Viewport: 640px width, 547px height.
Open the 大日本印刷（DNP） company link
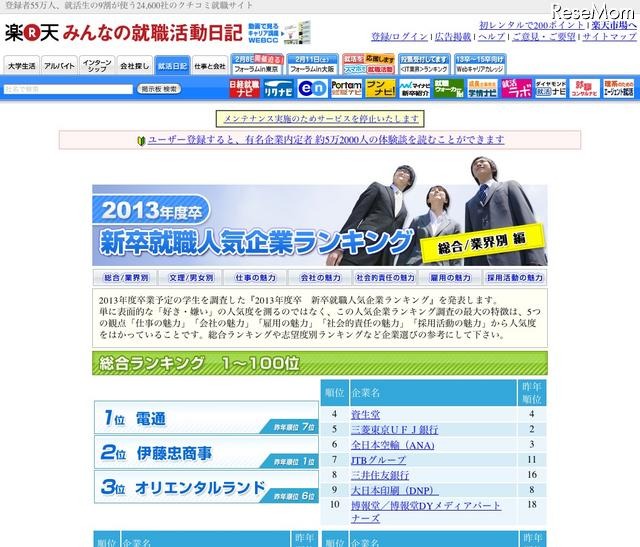(395, 490)
